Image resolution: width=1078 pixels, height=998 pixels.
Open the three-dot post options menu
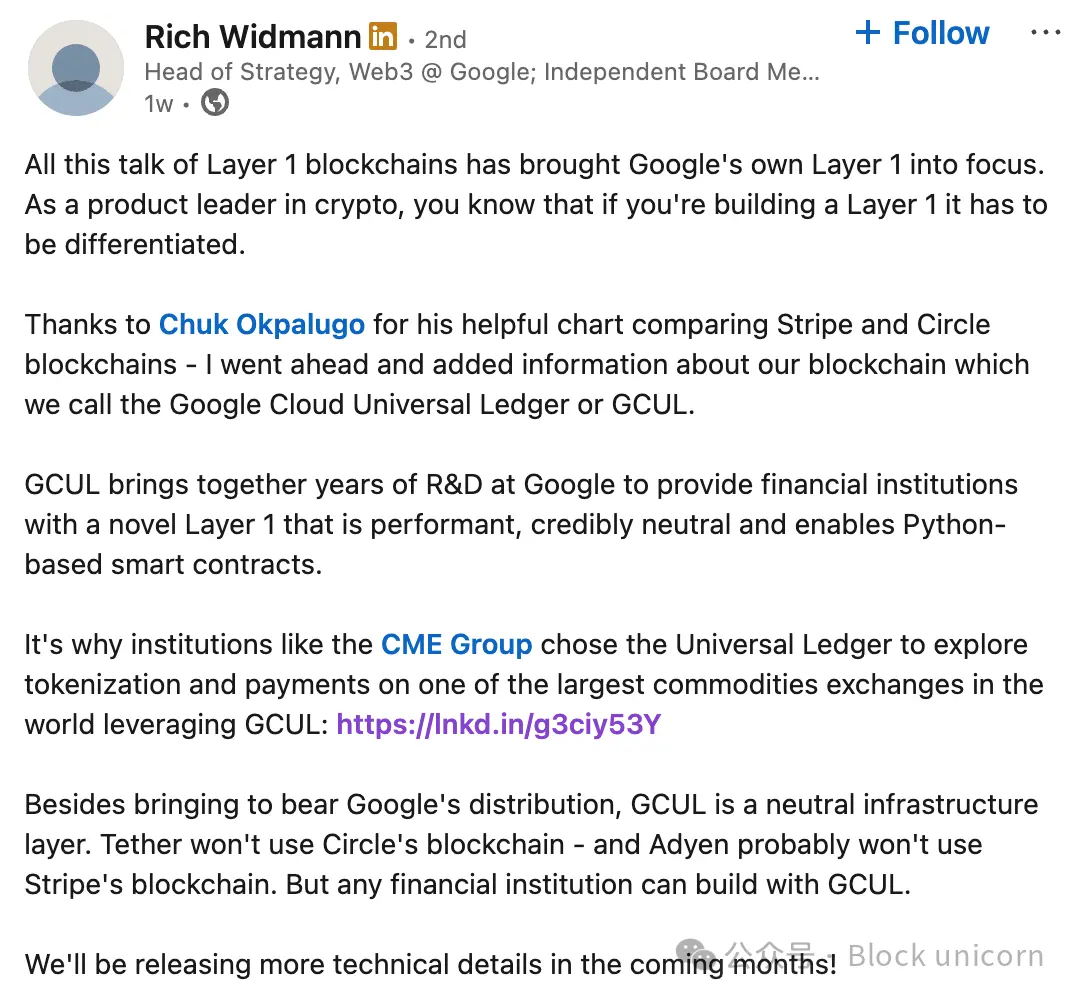point(1045,33)
